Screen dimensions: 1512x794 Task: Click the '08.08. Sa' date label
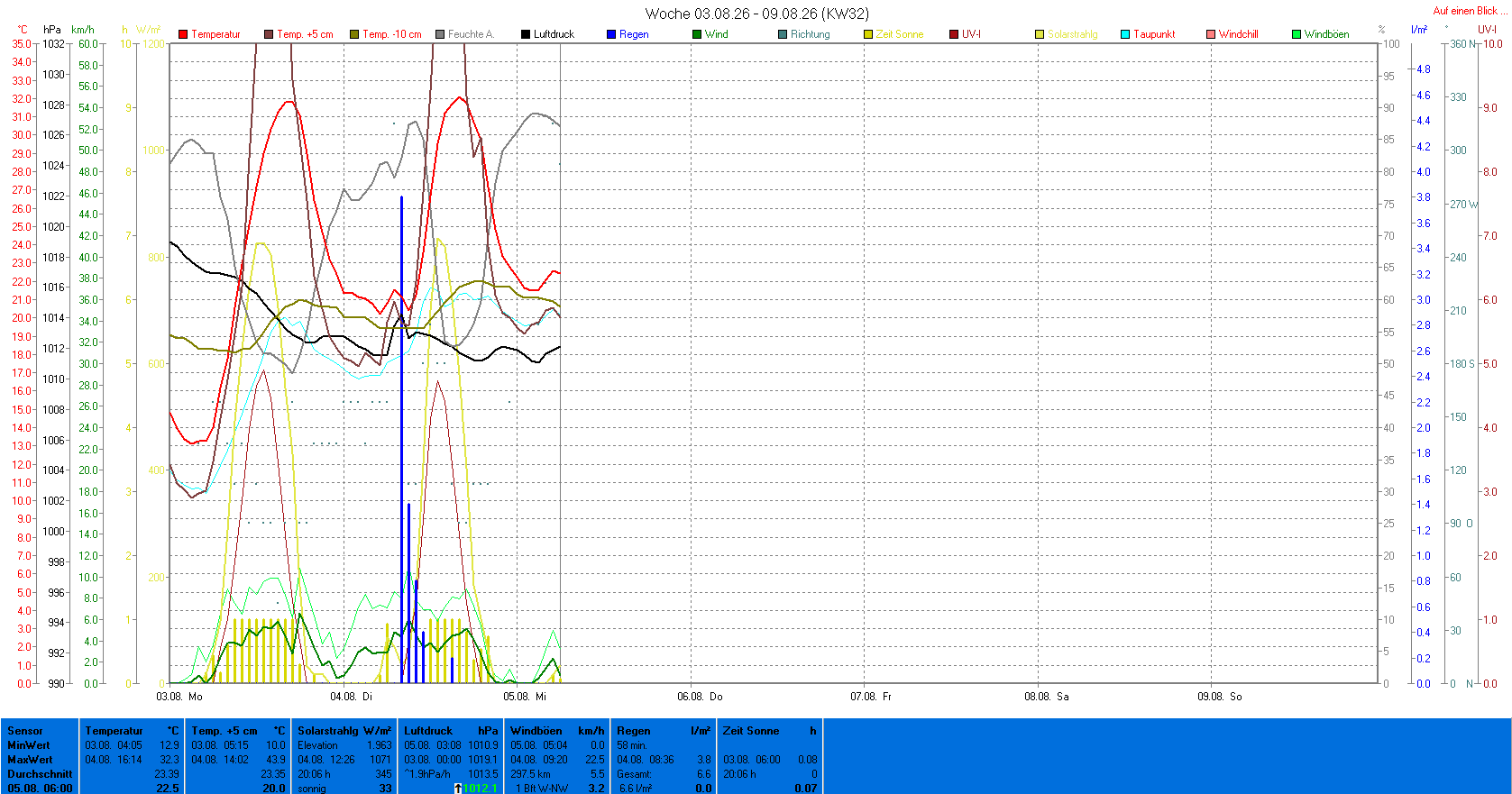(1047, 697)
